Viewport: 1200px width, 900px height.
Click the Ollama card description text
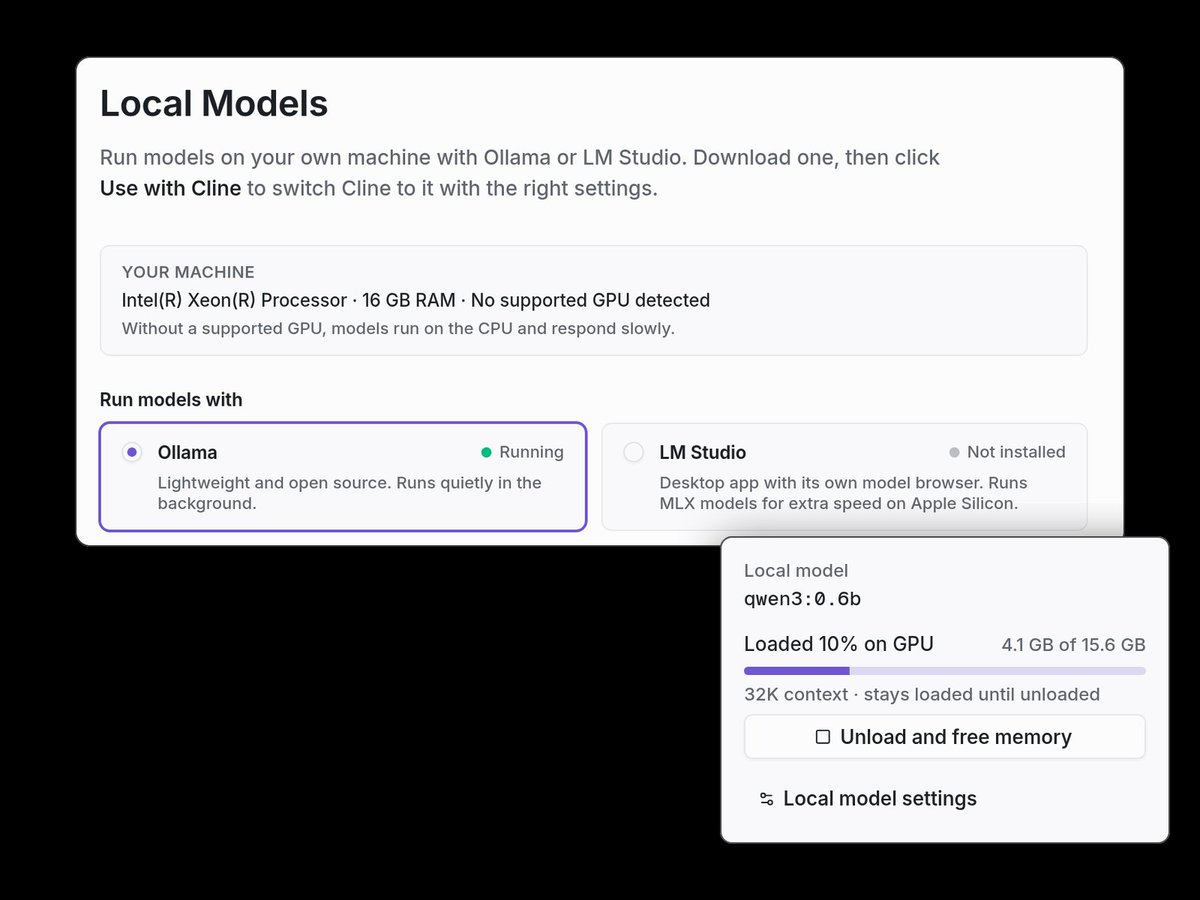click(x=350, y=493)
